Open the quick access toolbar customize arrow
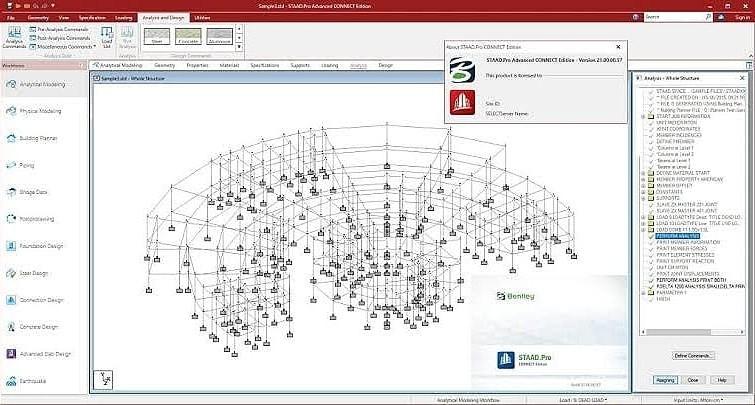This screenshot has width=755, height=405. click(x=53, y=6)
